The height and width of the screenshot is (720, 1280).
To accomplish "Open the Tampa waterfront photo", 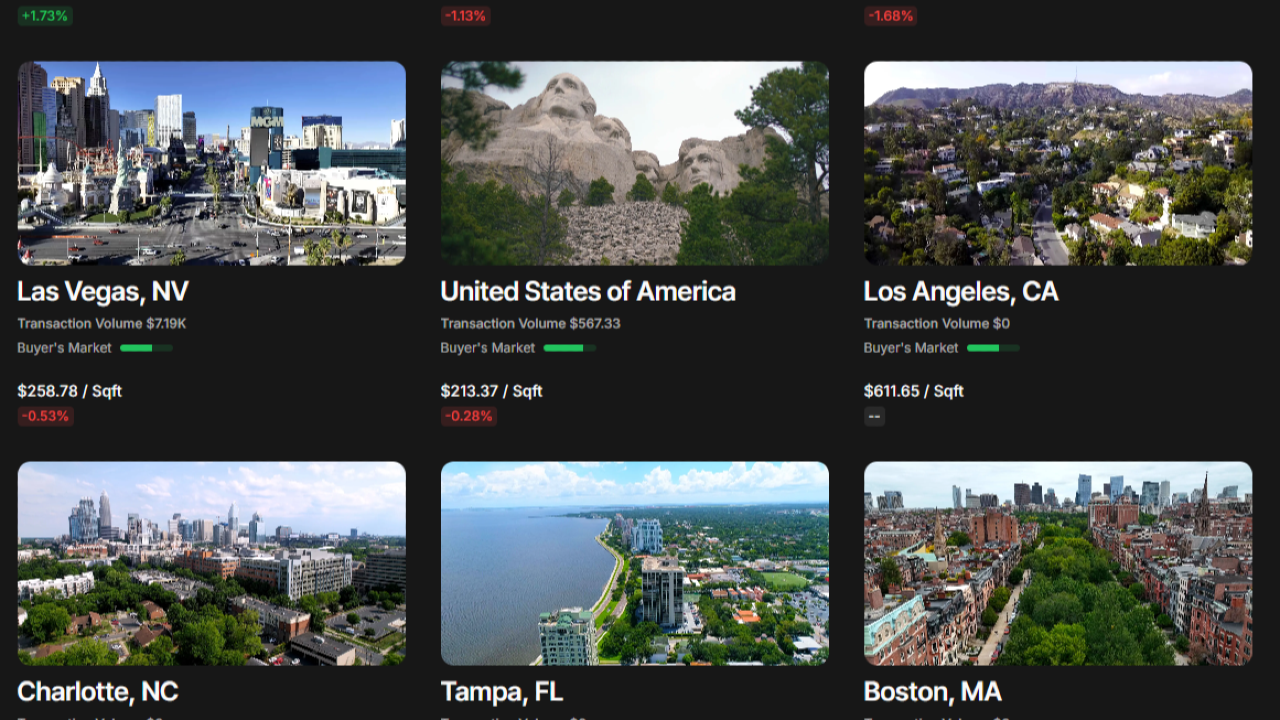I will [635, 563].
